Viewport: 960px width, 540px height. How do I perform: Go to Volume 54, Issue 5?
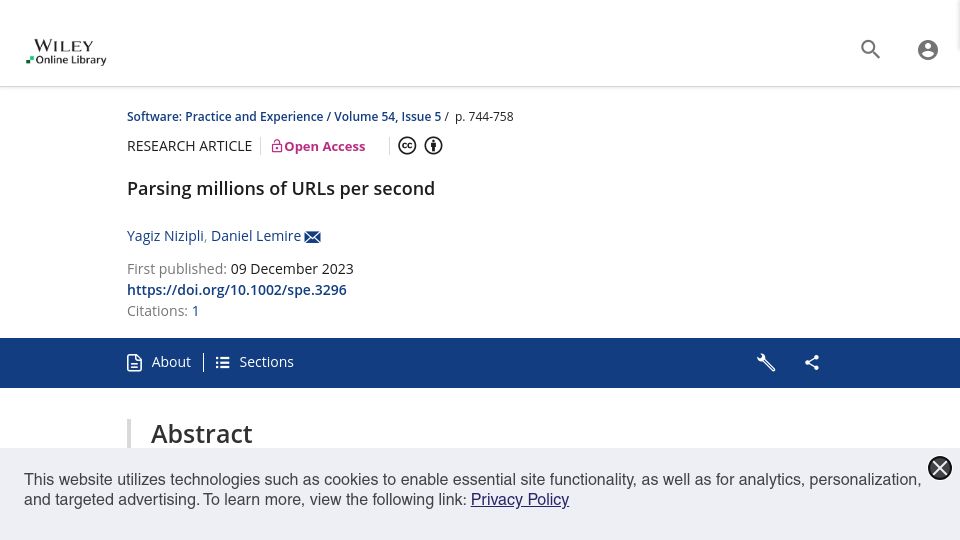point(388,116)
